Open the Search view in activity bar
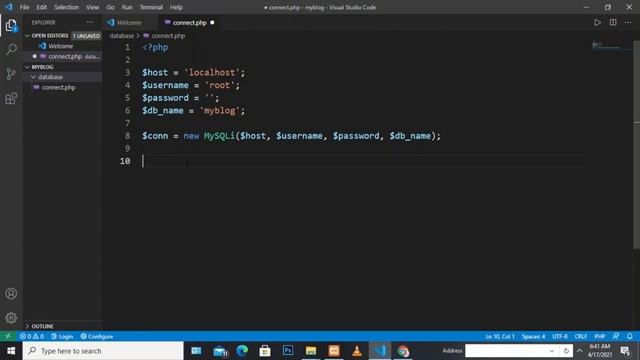The width and height of the screenshot is (640, 360). pyautogui.click(x=11, y=49)
